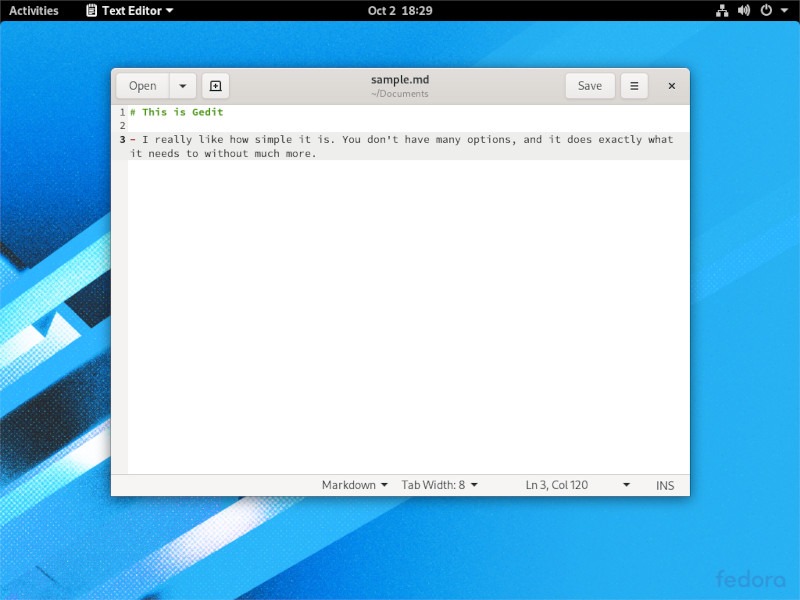Open the Text Editor menu
The height and width of the screenshot is (600, 800).
(x=130, y=11)
